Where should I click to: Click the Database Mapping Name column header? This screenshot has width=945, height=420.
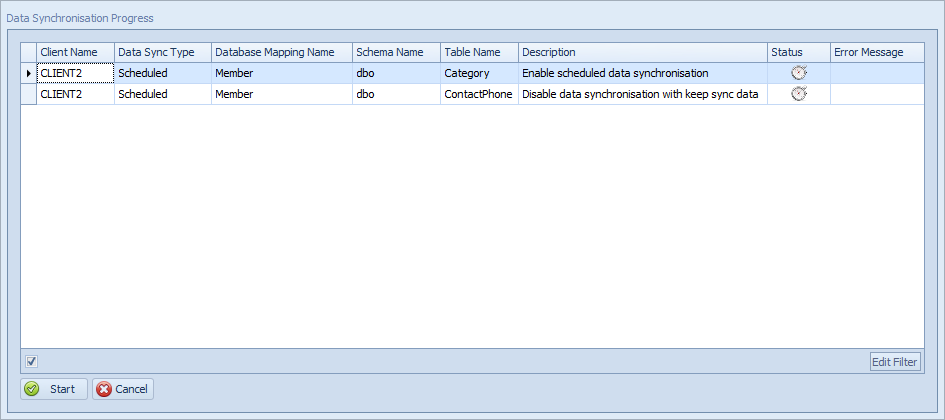pos(282,52)
